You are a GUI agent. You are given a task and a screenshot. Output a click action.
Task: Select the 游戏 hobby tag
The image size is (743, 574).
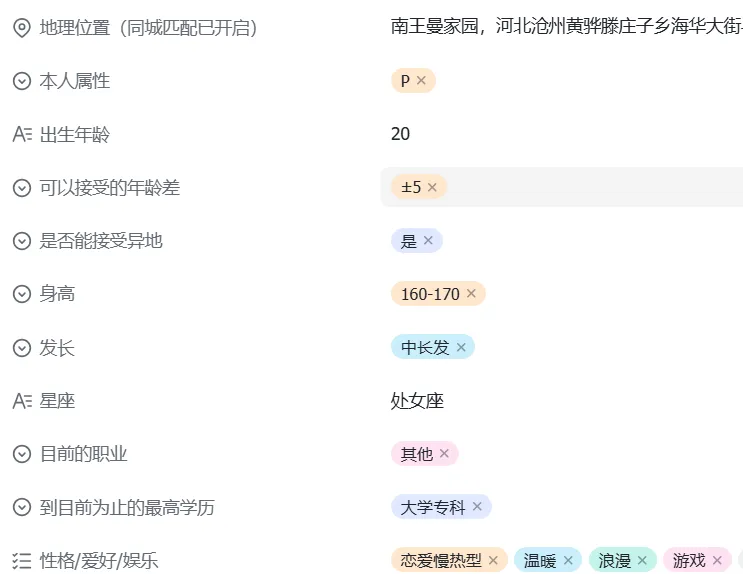click(x=689, y=560)
